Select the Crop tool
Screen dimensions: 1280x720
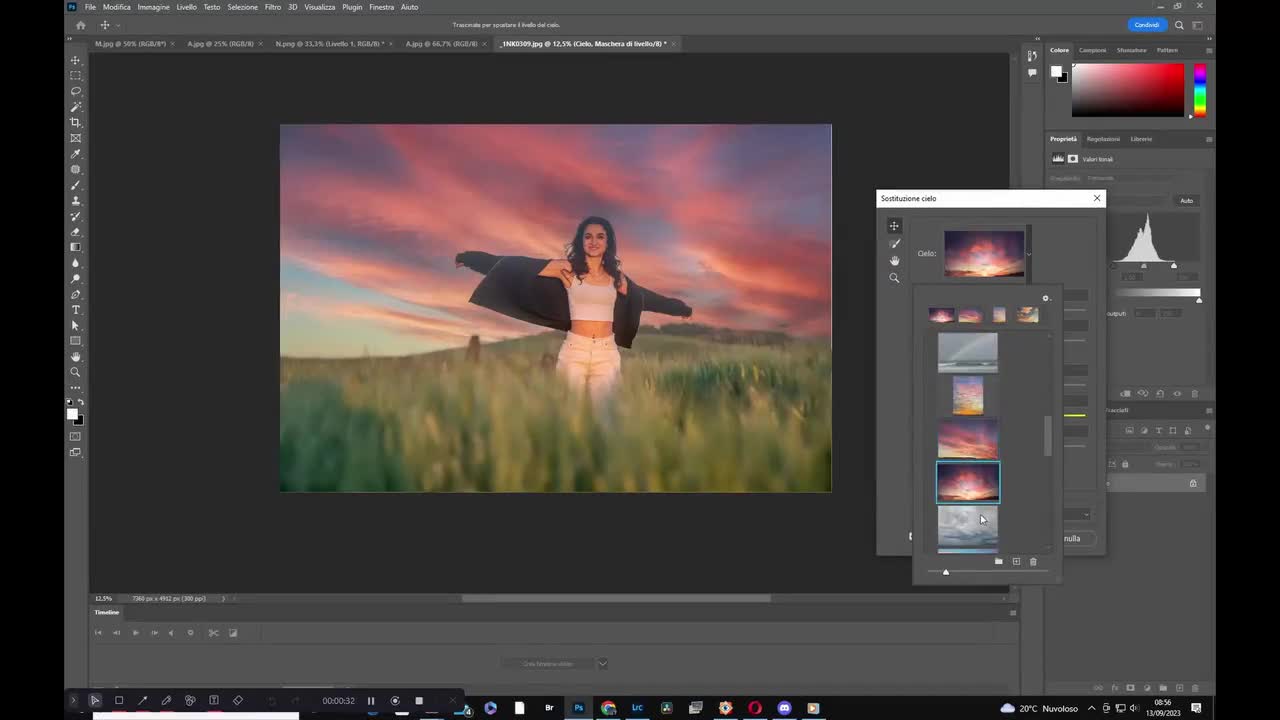(75, 122)
